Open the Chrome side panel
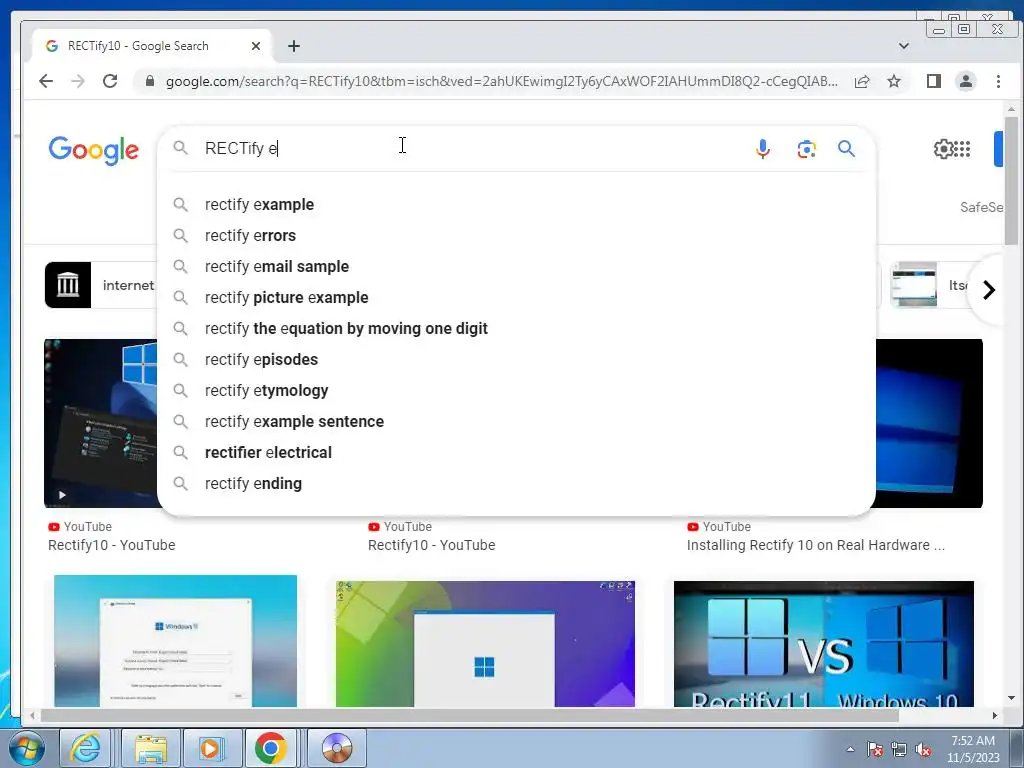 coord(934,81)
